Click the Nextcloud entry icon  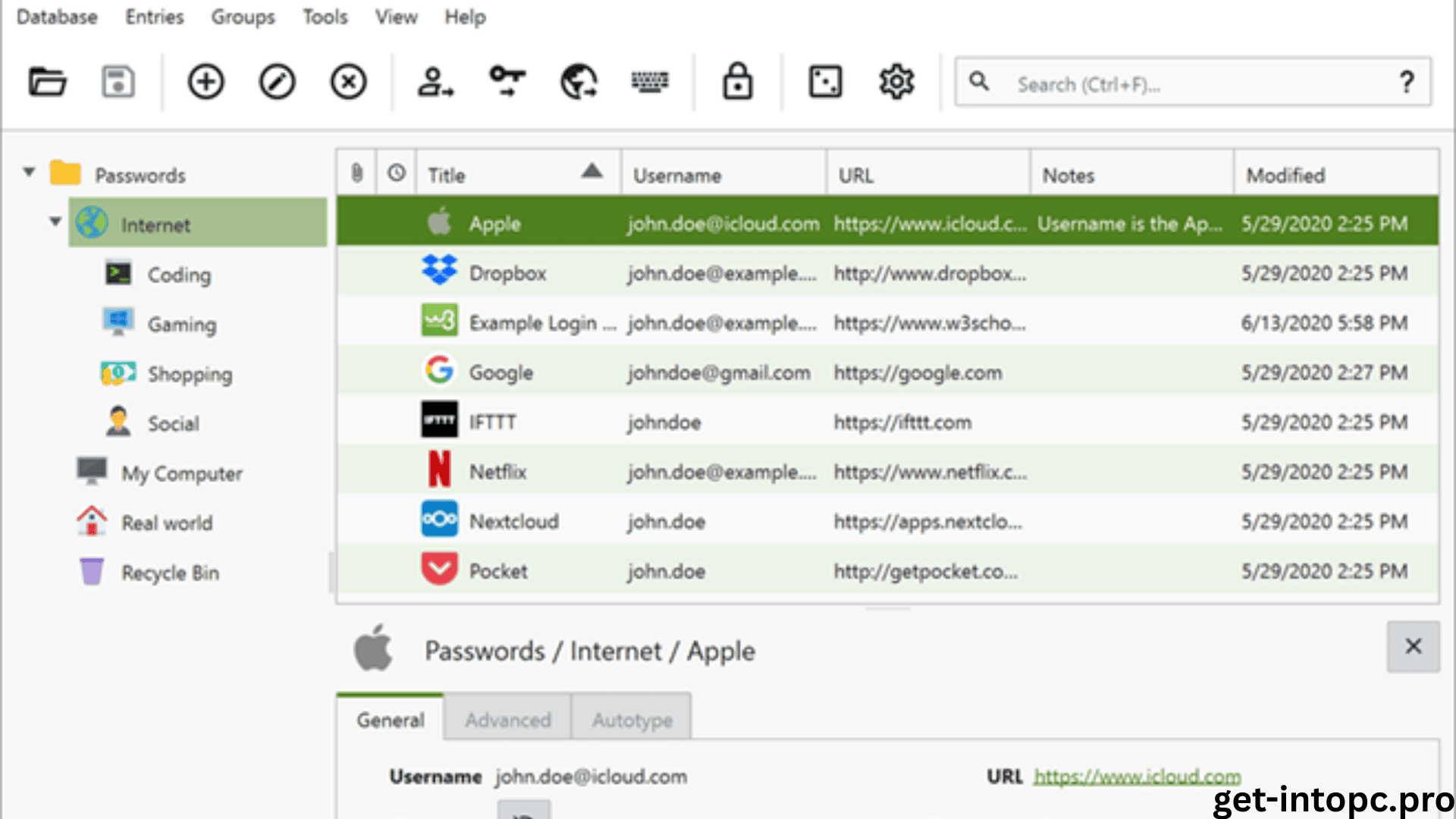[x=439, y=519]
